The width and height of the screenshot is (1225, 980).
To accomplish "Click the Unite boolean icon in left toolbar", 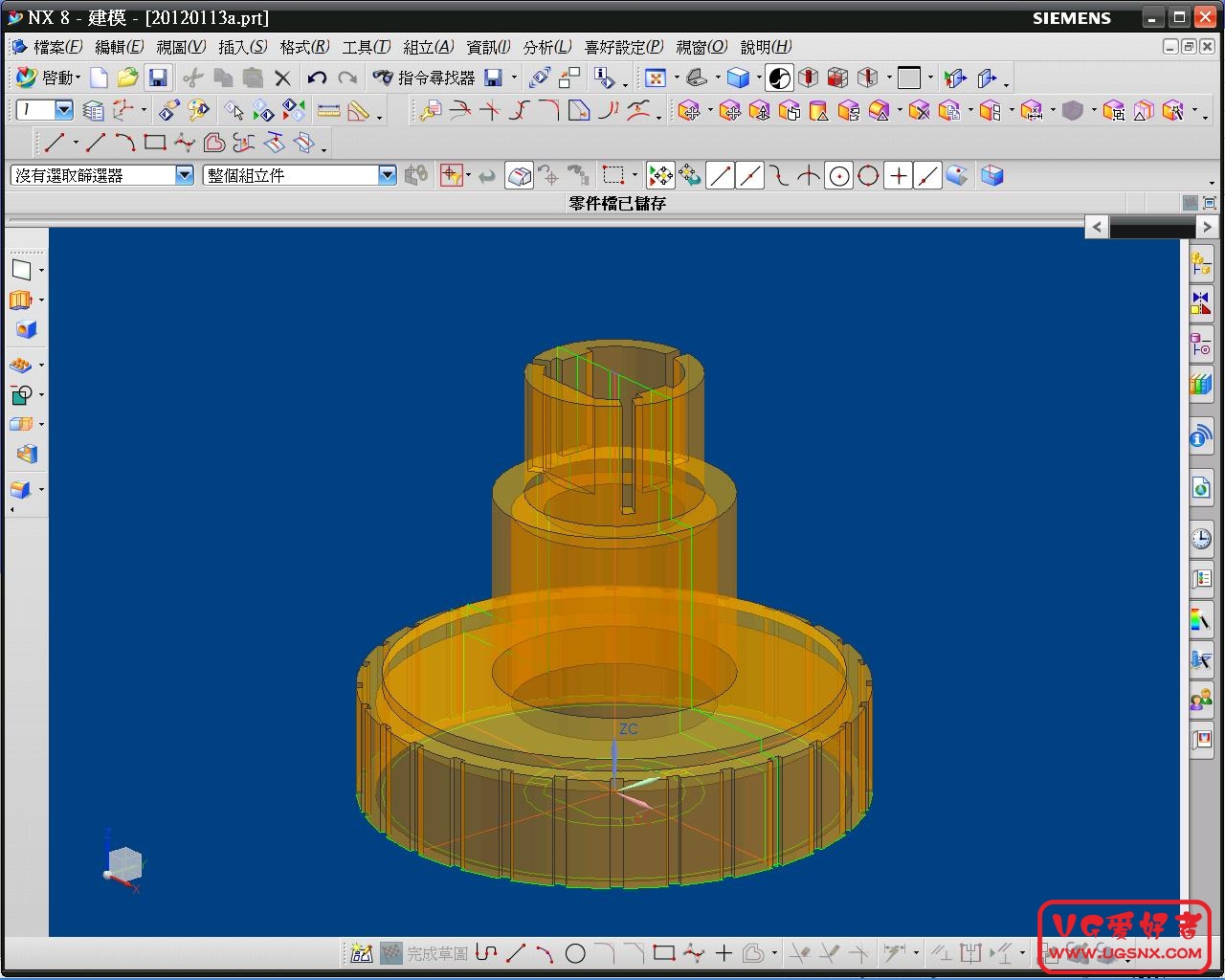I will click(x=21, y=394).
